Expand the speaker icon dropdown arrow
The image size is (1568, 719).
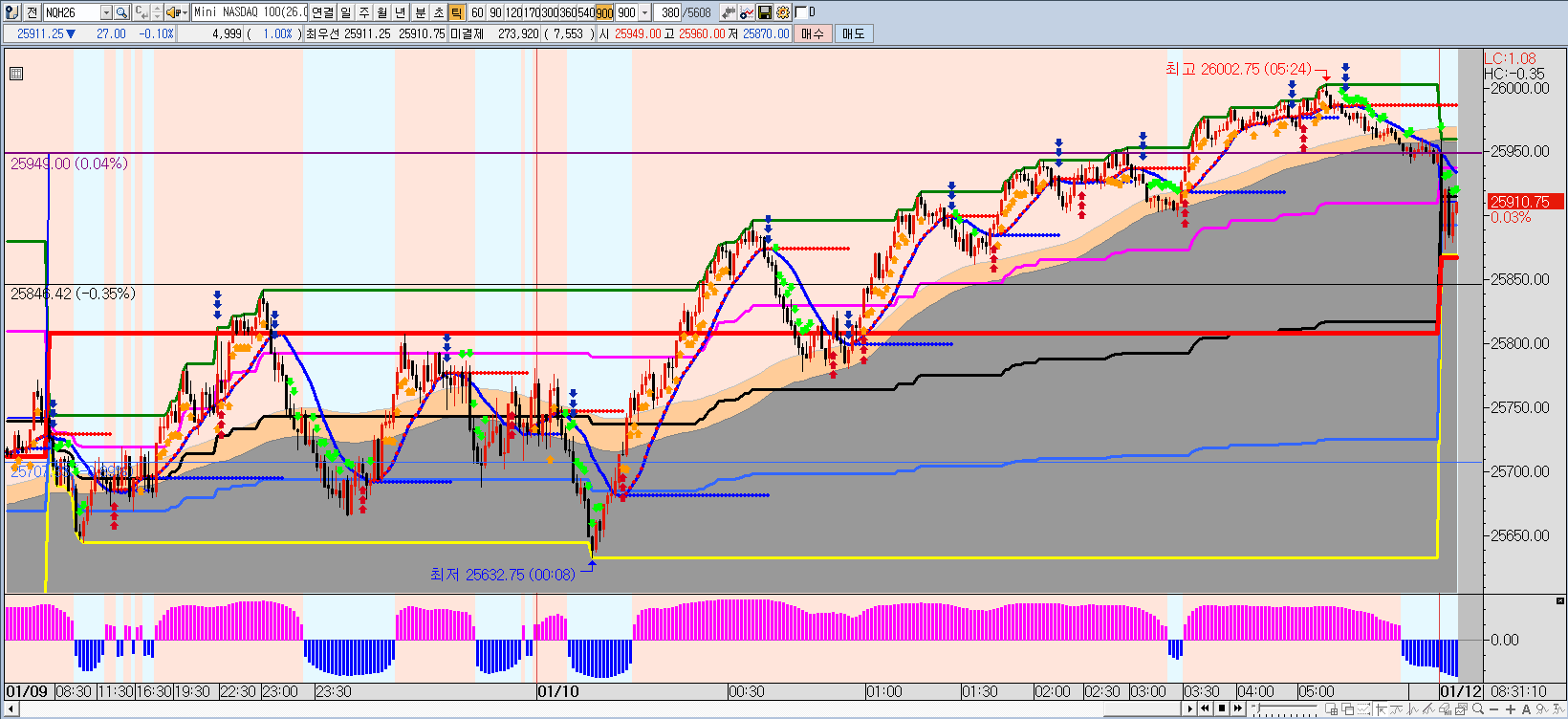pyautogui.click(x=184, y=12)
